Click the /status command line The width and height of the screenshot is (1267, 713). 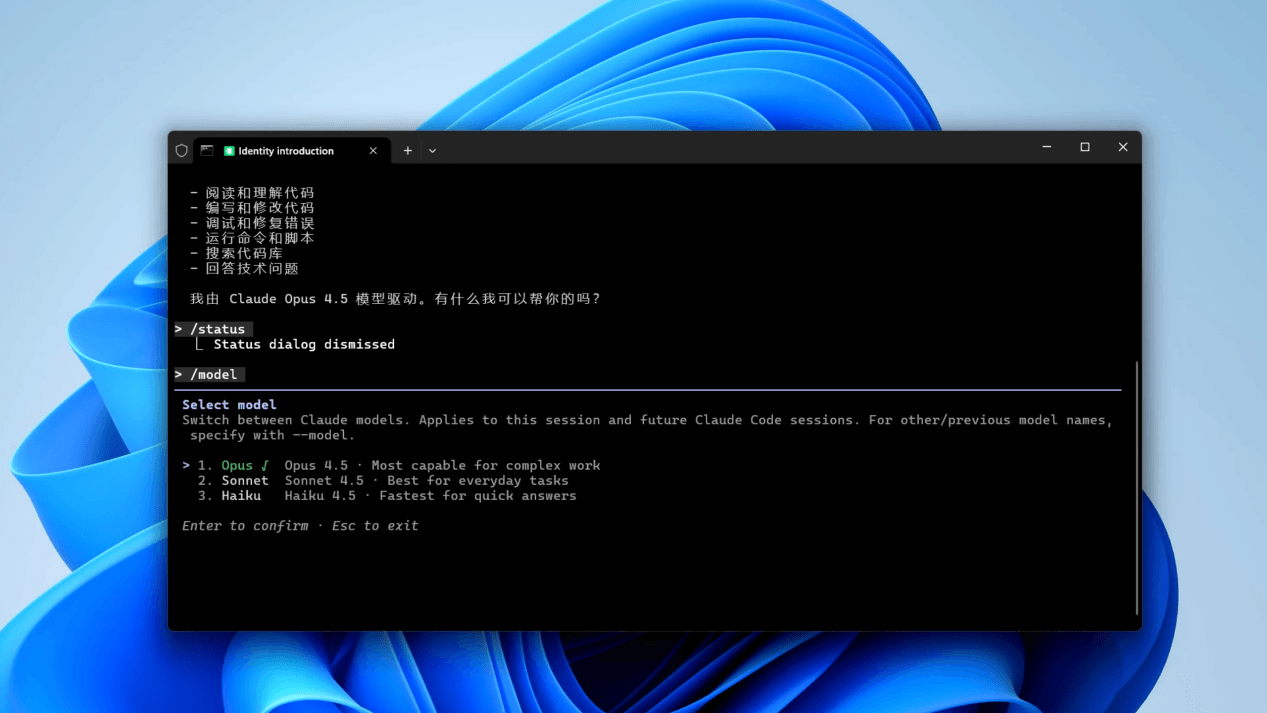(x=217, y=329)
